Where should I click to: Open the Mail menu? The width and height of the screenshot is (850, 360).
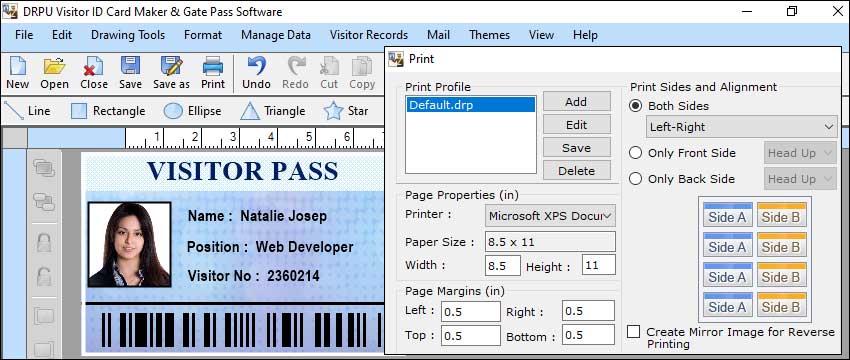click(438, 35)
